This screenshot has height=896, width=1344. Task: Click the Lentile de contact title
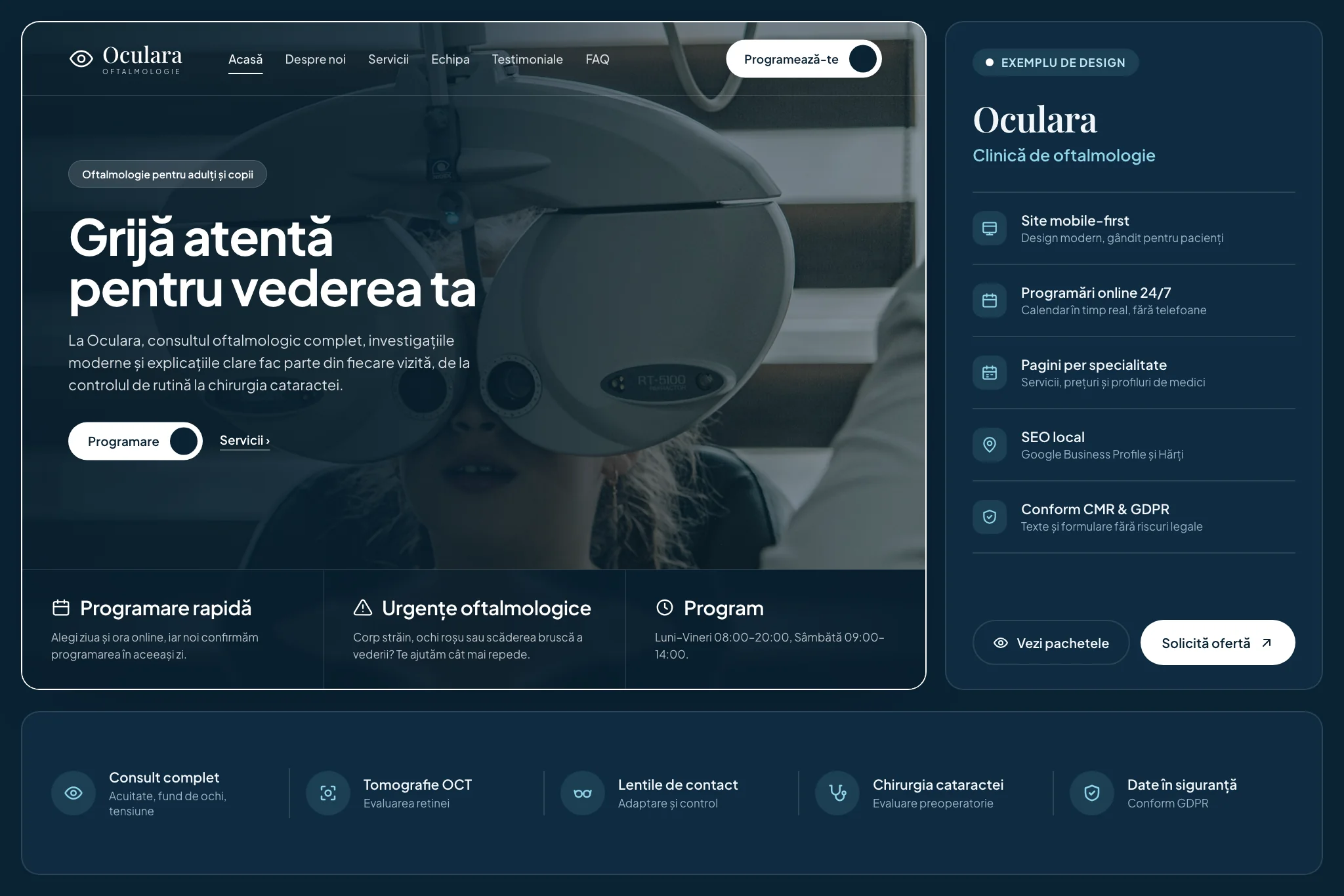coord(678,784)
